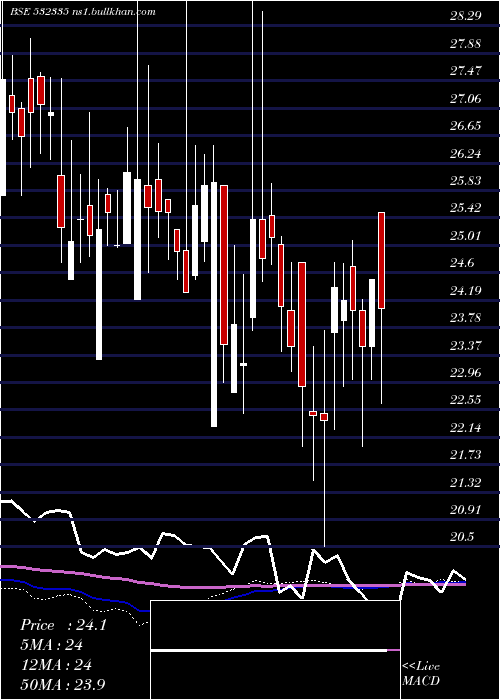Click the 12MA : 24 readout
Screen dimensions: 500x700
(56, 665)
